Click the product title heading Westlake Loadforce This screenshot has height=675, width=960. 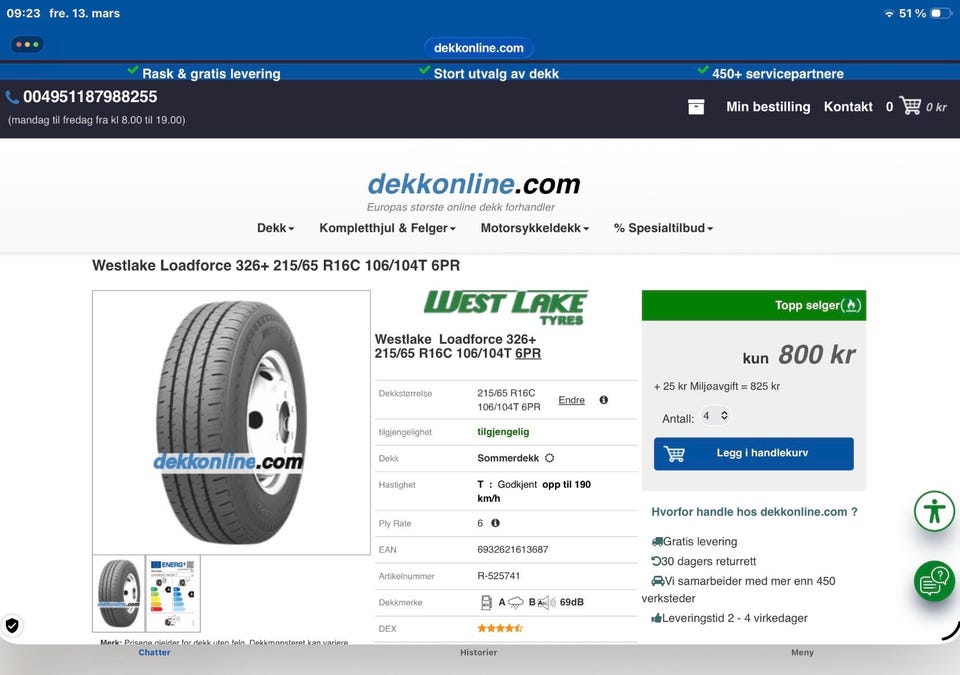[276, 265]
